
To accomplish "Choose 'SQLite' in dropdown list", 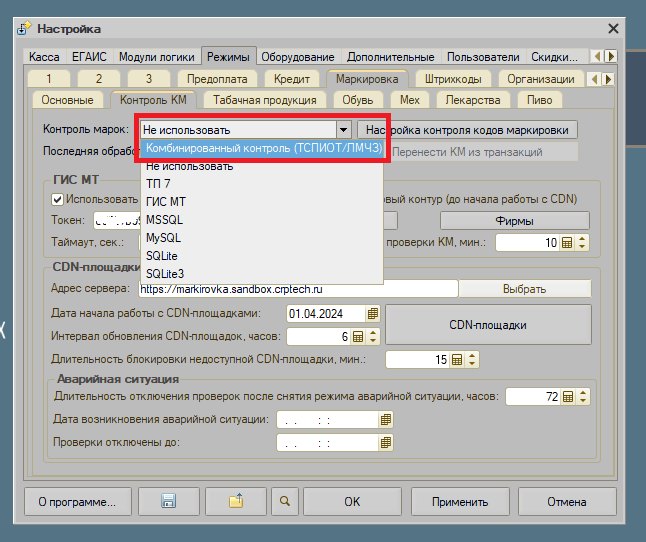I will [x=262, y=256].
